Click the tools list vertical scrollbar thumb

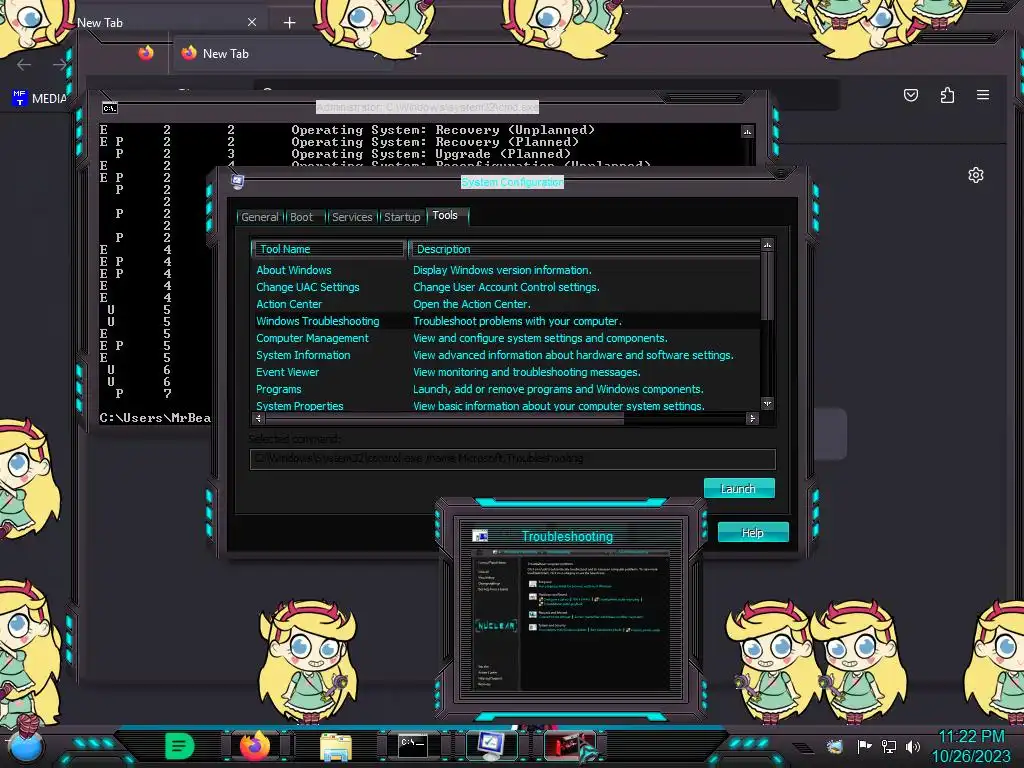pos(768,285)
